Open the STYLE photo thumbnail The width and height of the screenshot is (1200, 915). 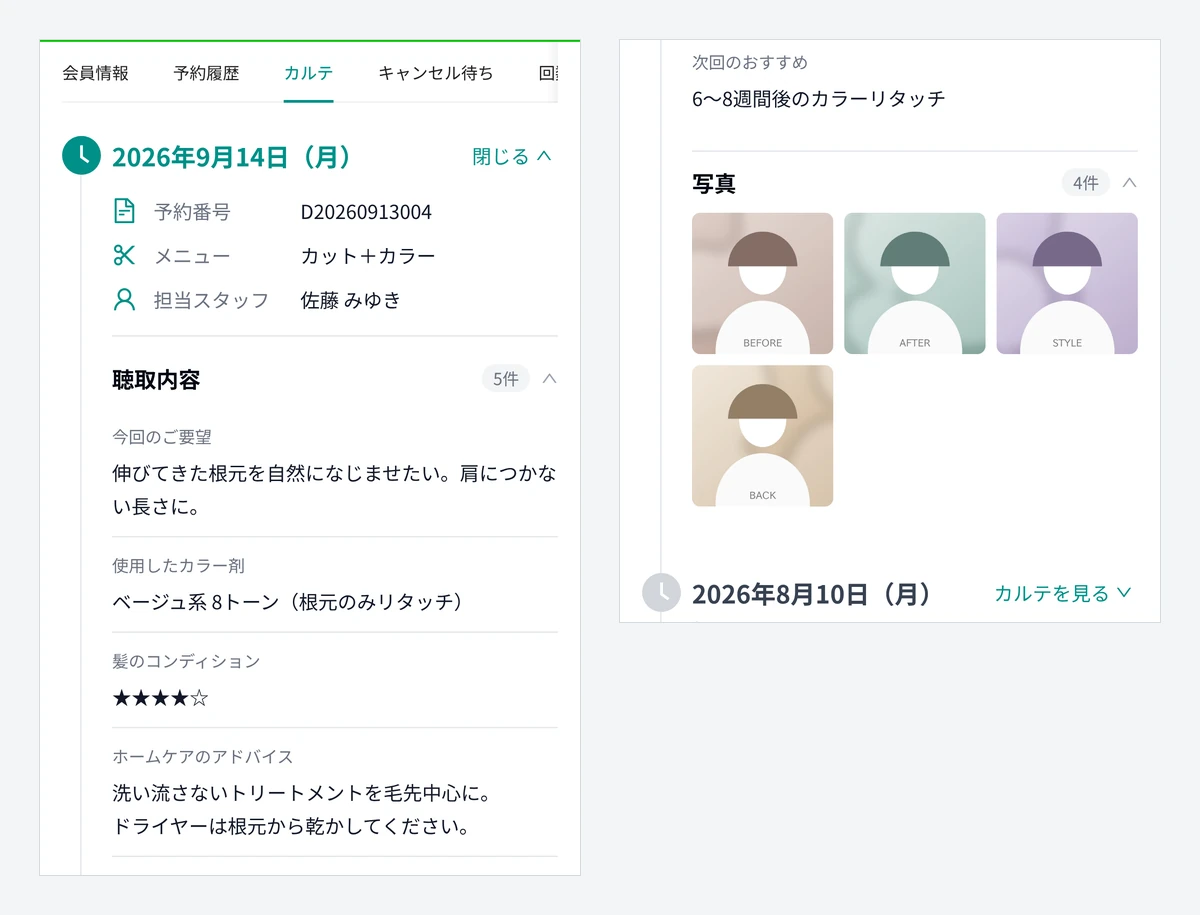click(x=1067, y=283)
